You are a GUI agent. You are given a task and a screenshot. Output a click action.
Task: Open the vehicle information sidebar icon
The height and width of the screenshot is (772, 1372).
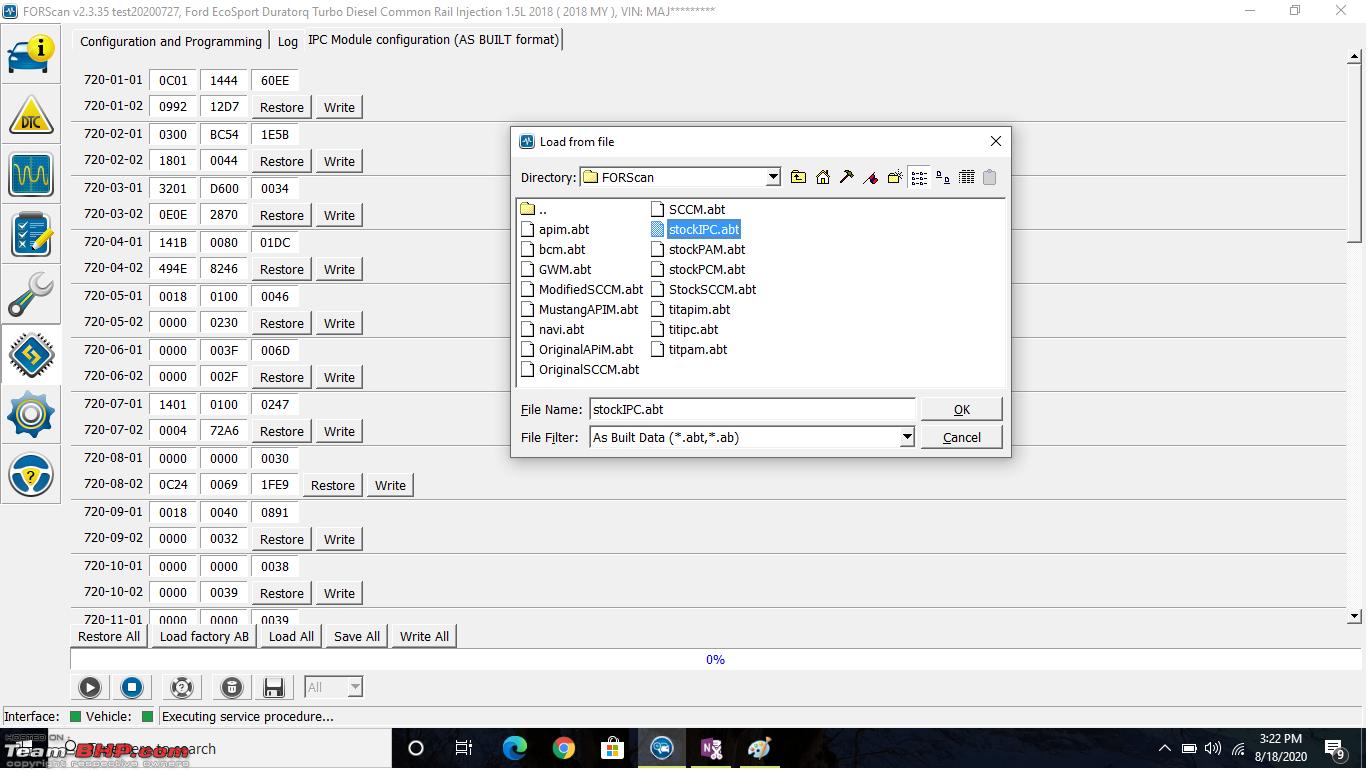31,53
